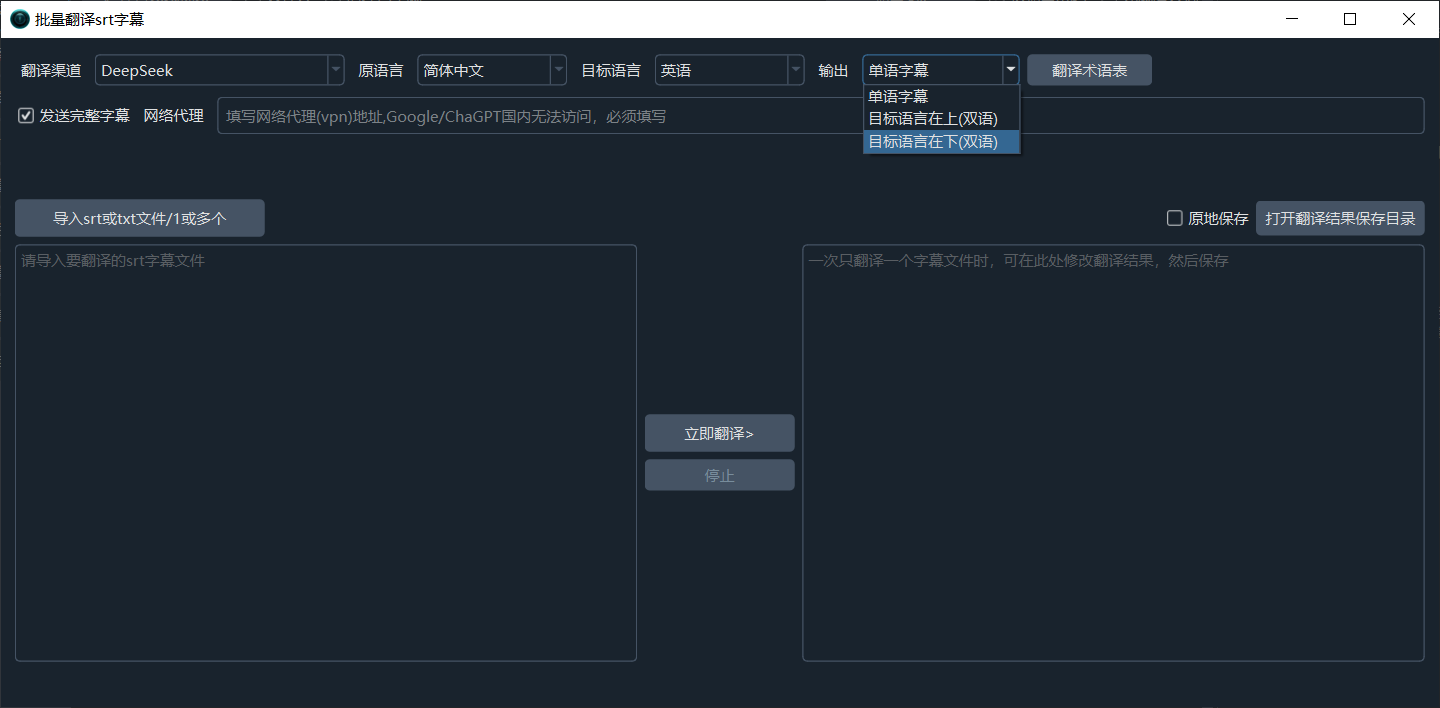Start translation with 立即翻译 button
1440x708 pixels.
pos(719,432)
